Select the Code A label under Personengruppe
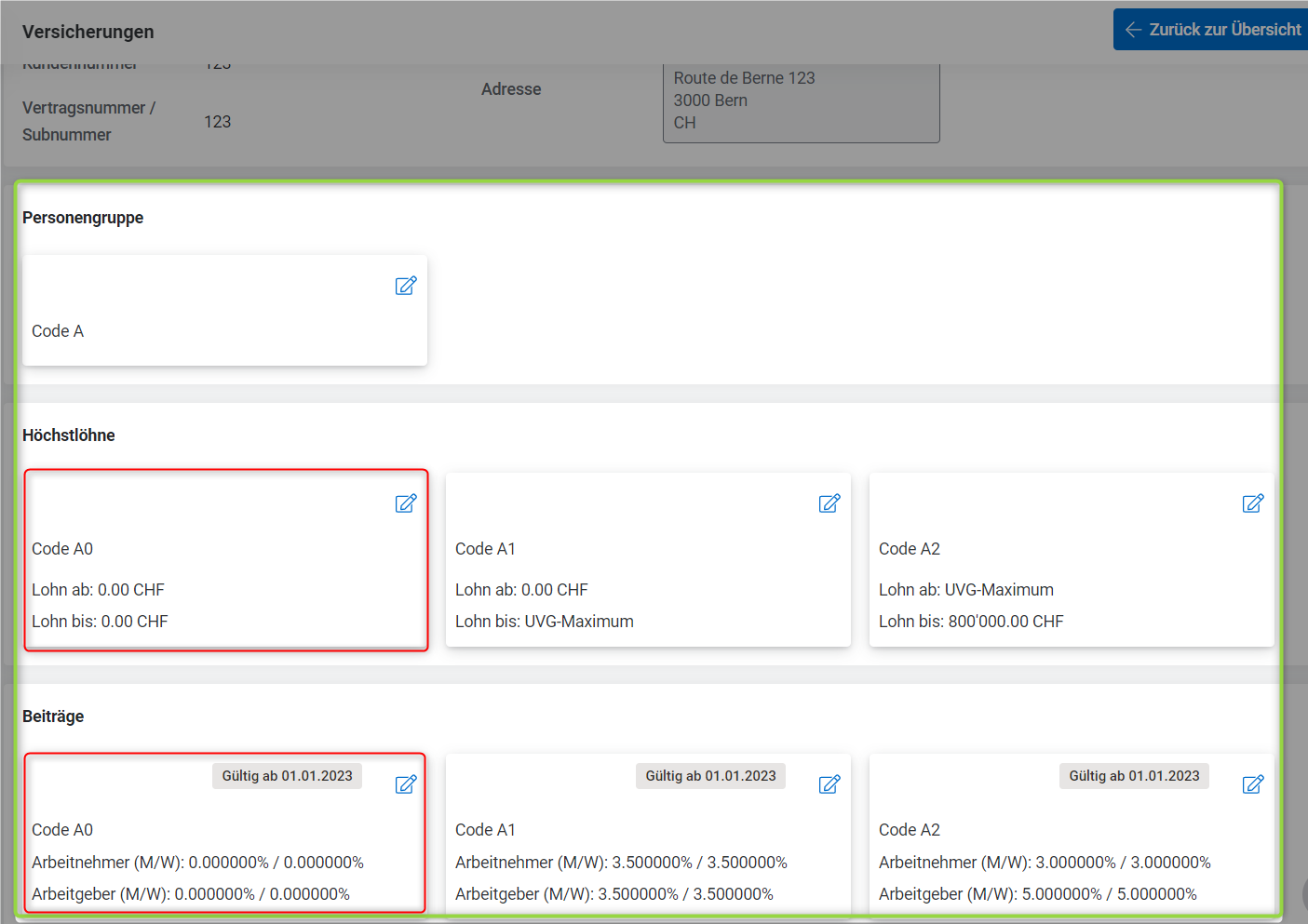The height and width of the screenshot is (924, 1308). (58, 331)
